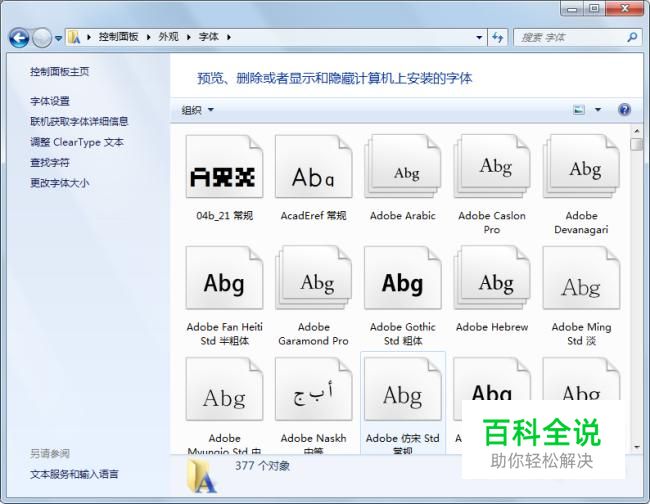Open the 组织 toolbar menu
The width and height of the screenshot is (650, 504).
click(197, 110)
